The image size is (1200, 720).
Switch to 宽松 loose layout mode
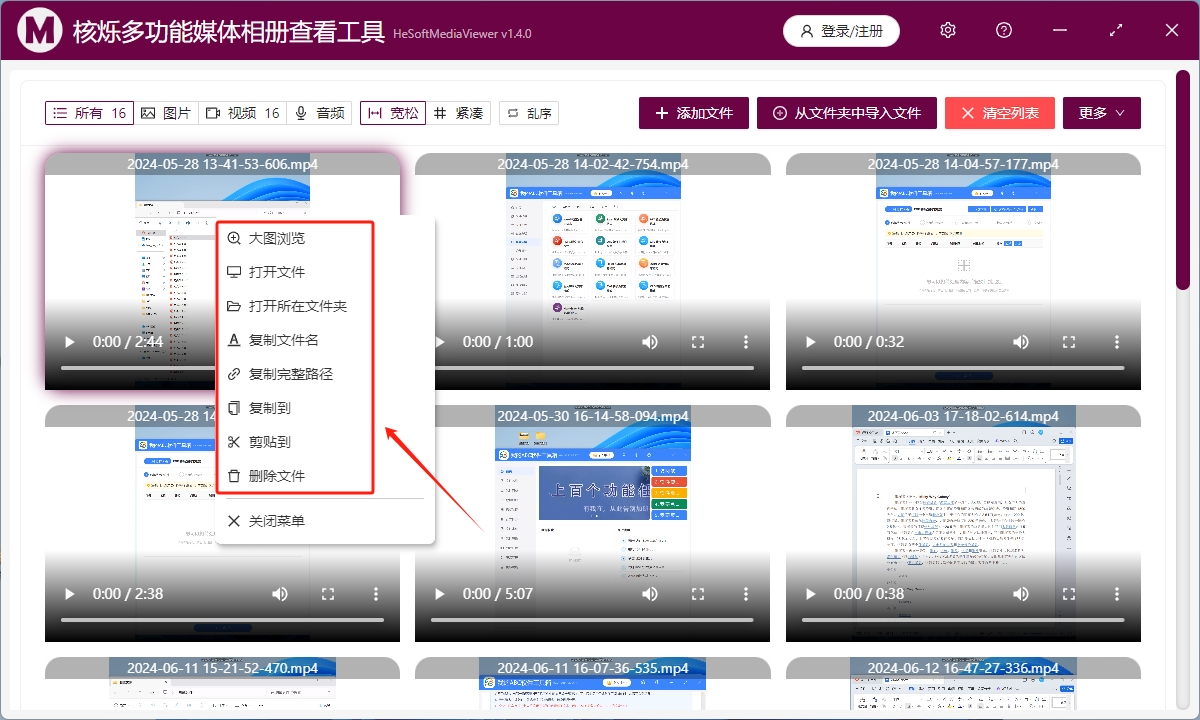393,113
